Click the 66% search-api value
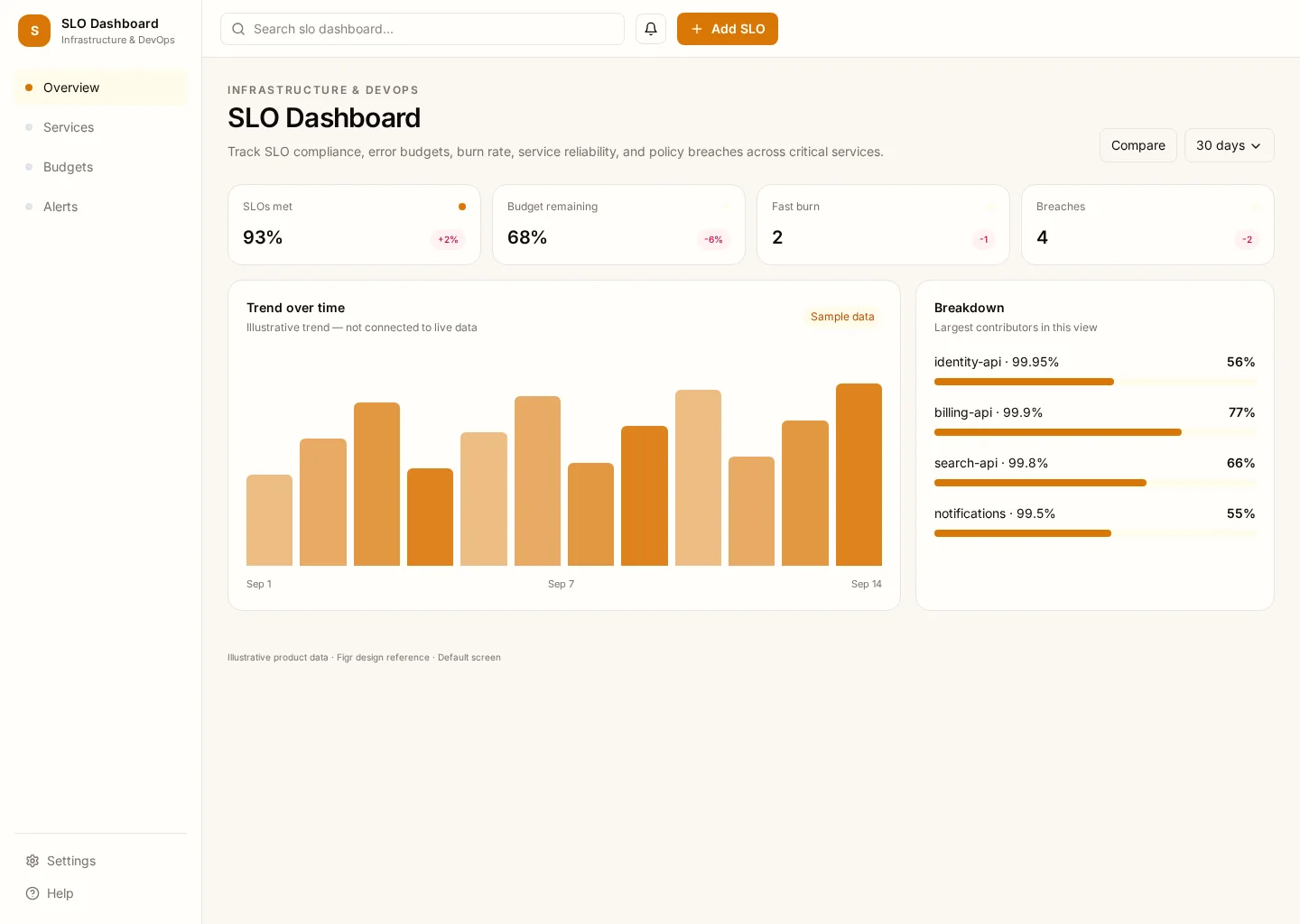The height and width of the screenshot is (924, 1300). click(x=1240, y=463)
